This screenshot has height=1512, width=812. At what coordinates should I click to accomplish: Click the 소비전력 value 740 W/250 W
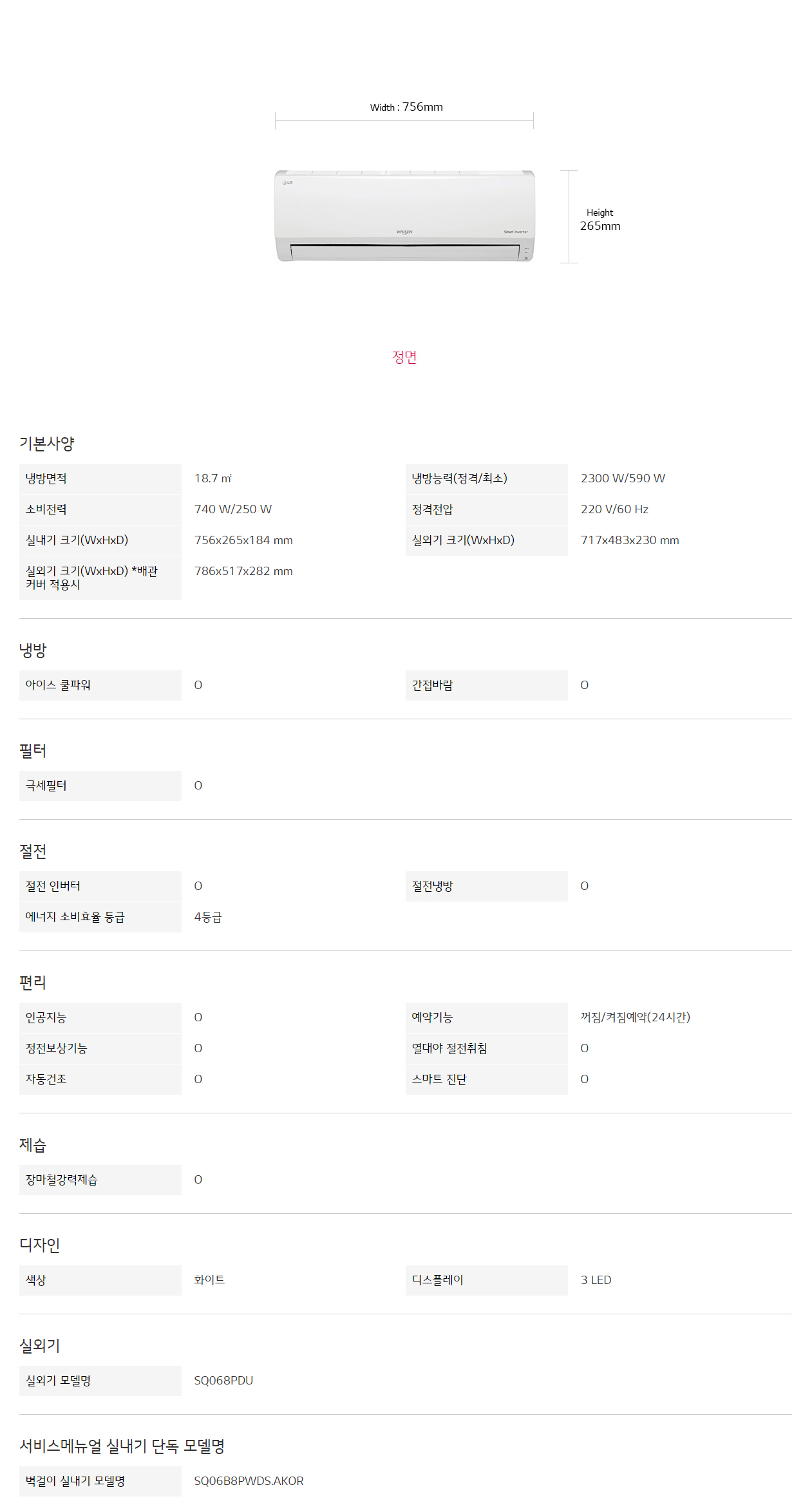[x=233, y=509]
